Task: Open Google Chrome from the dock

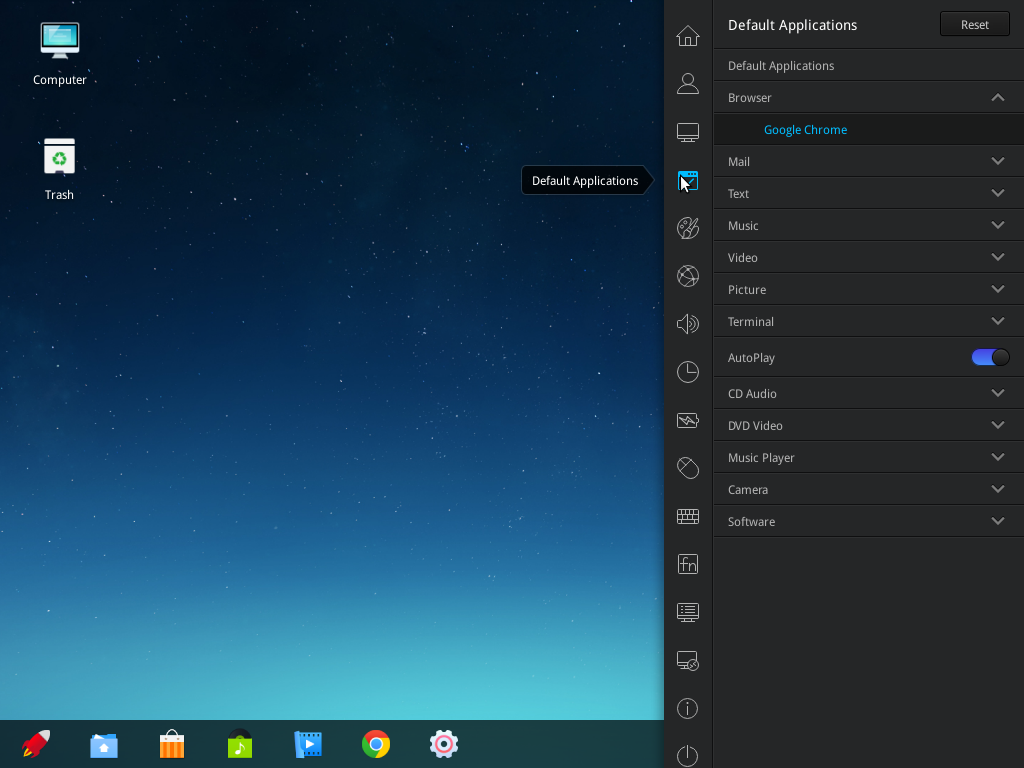Action: pyautogui.click(x=376, y=744)
